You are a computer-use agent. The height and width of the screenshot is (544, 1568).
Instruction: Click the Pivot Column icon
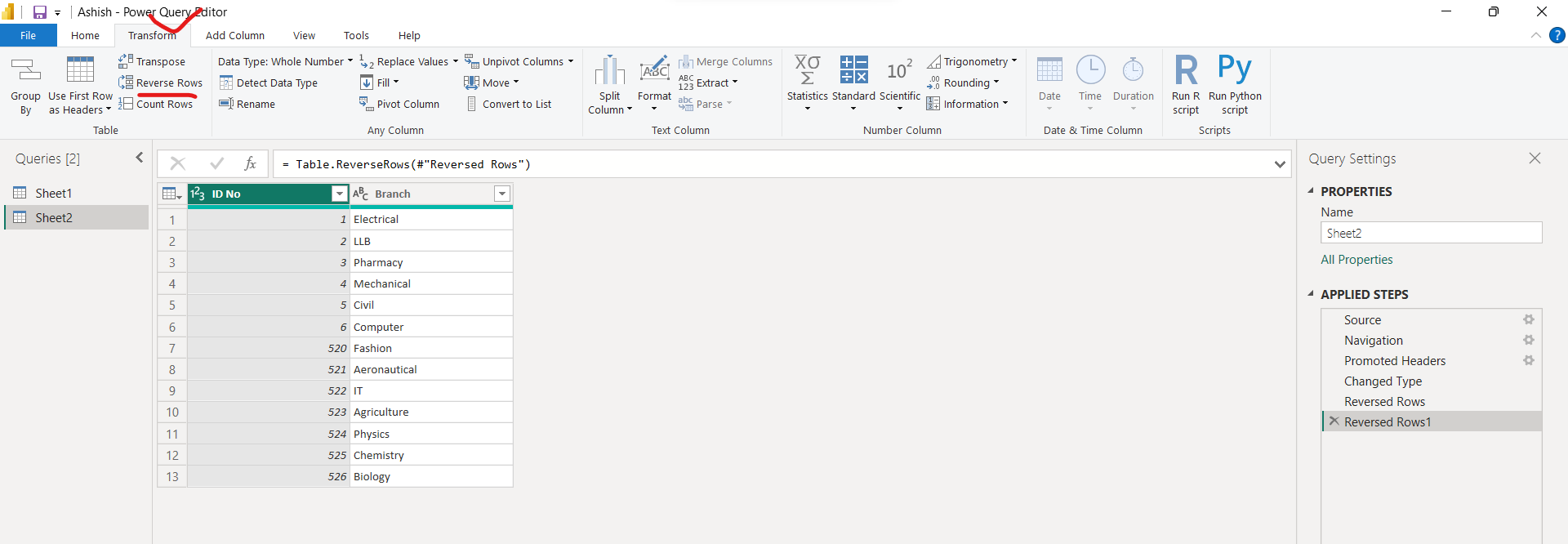click(366, 104)
